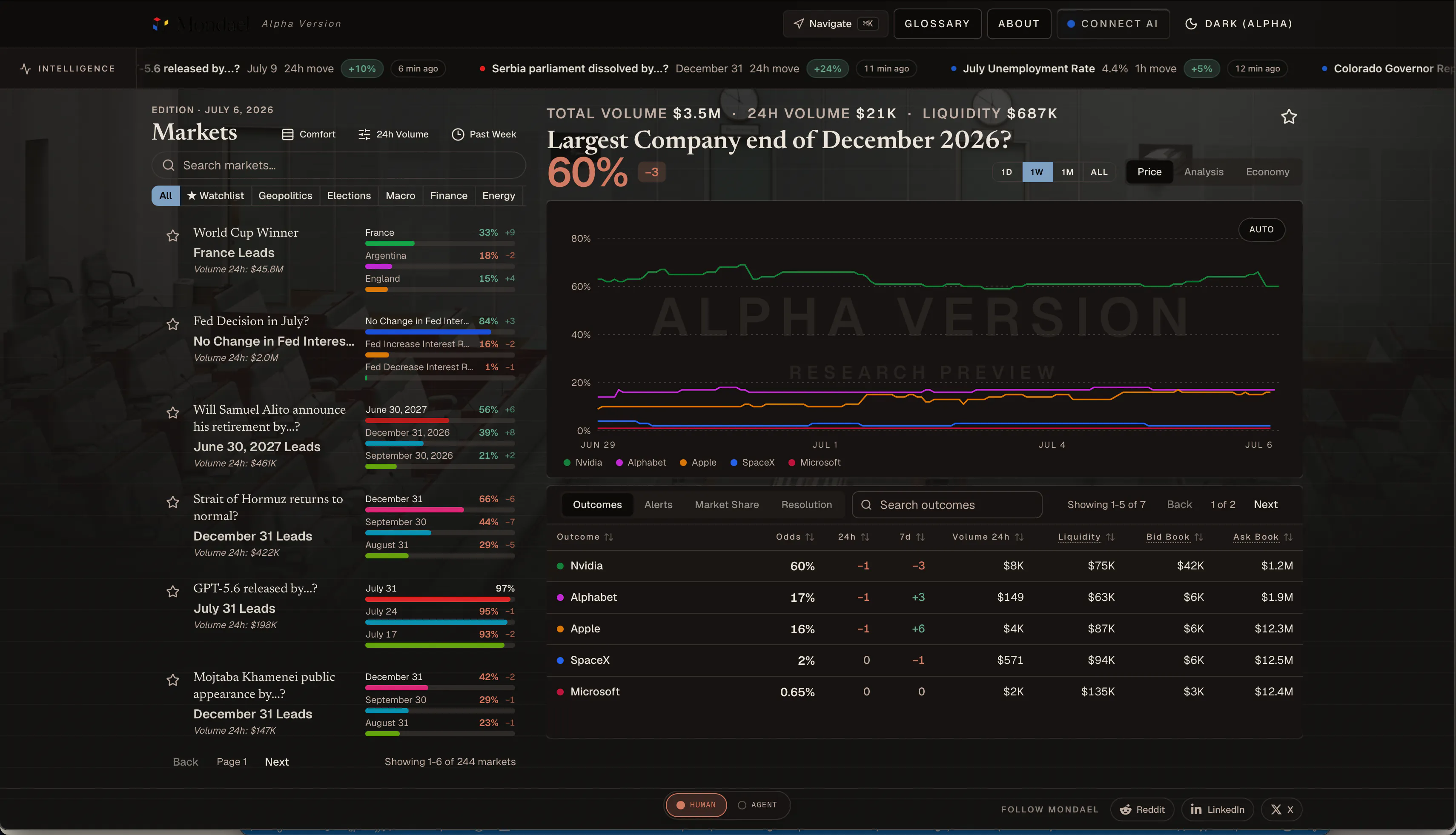This screenshot has height=835, width=1456.
Task: Sort the table by Outcome name
Action: pos(585,537)
